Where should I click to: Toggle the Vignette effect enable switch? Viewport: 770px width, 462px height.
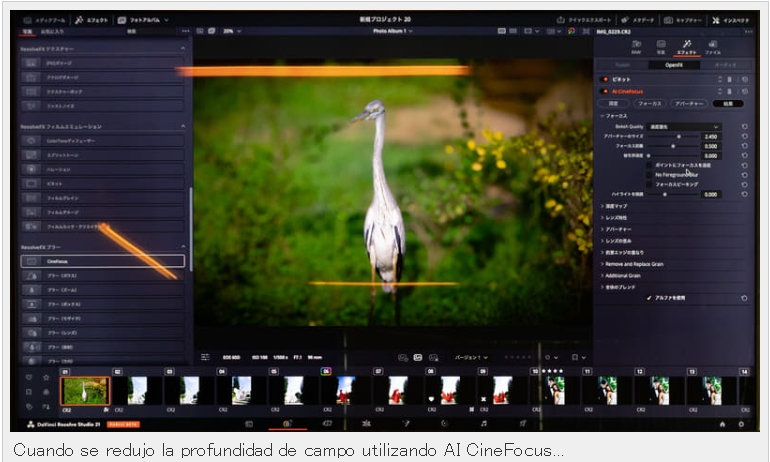point(605,79)
